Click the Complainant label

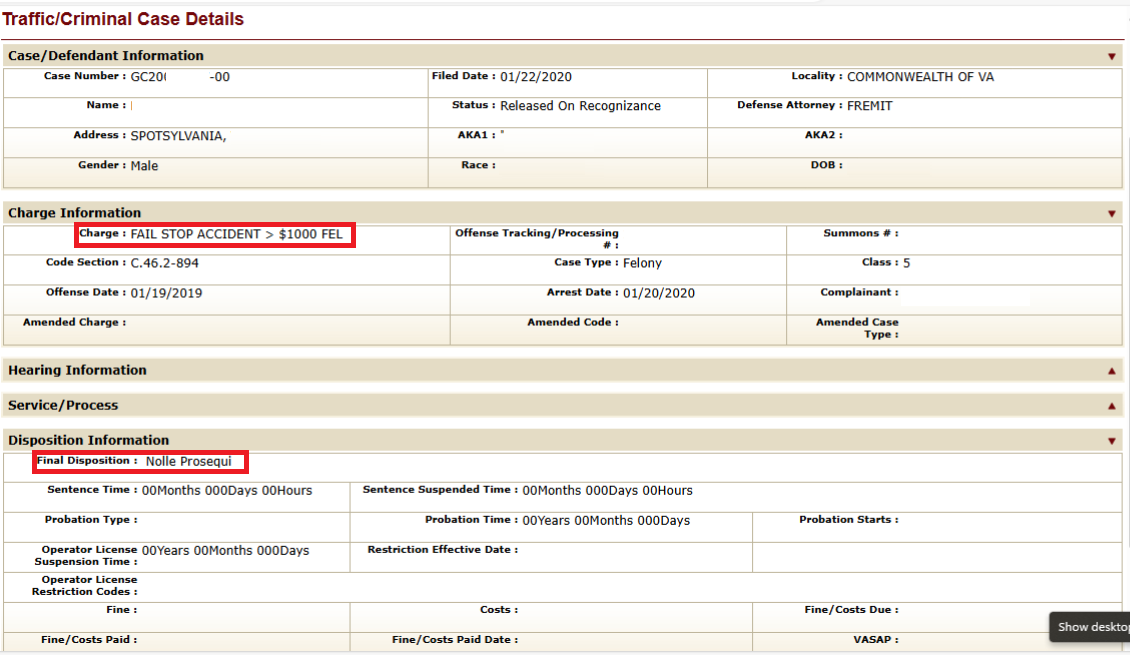860,292
